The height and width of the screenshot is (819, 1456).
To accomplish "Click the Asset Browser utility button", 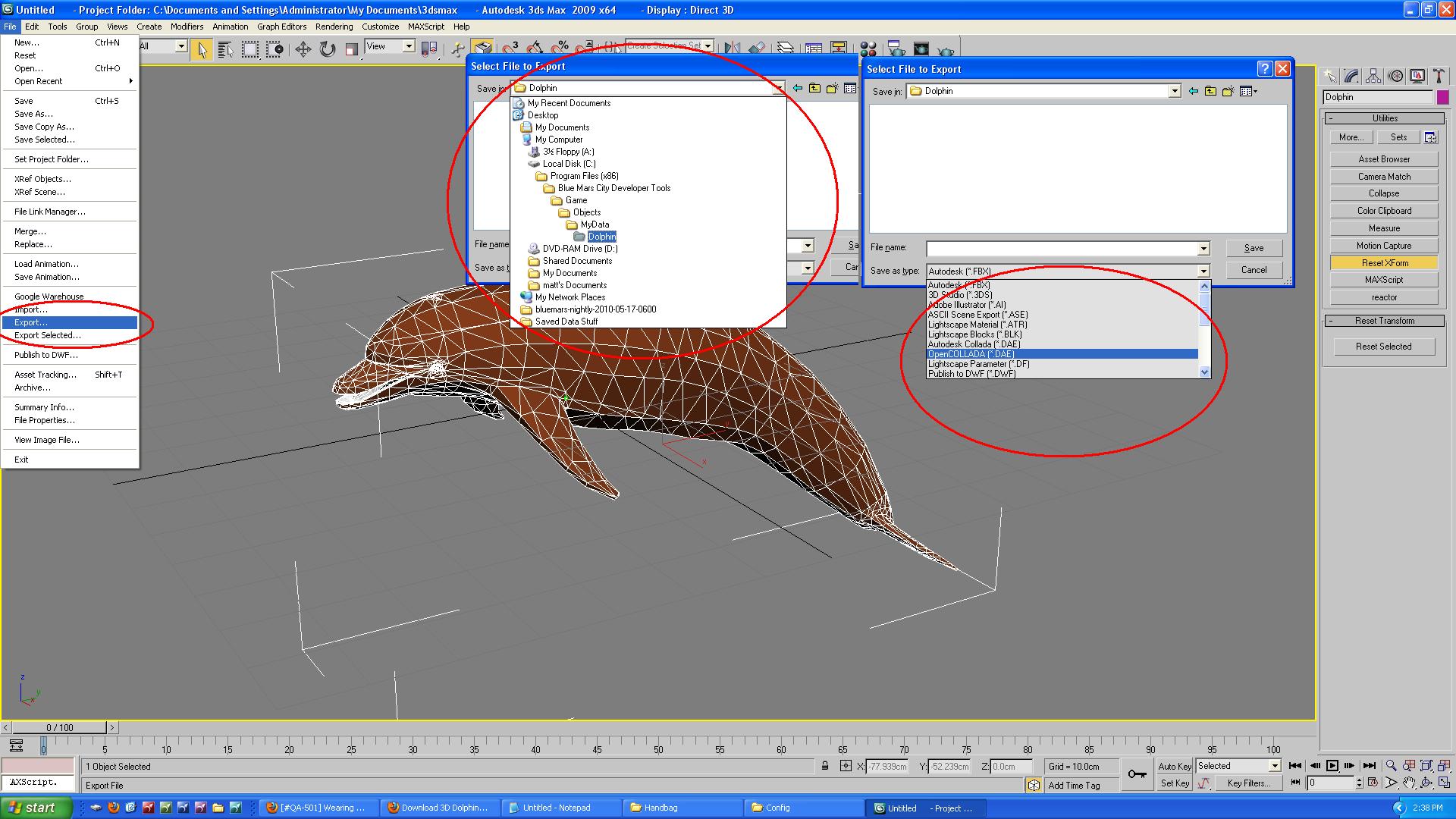I will [1384, 159].
